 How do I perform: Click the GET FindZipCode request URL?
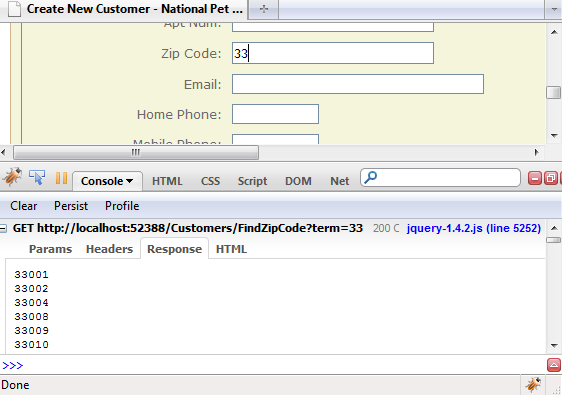tap(188, 228)
